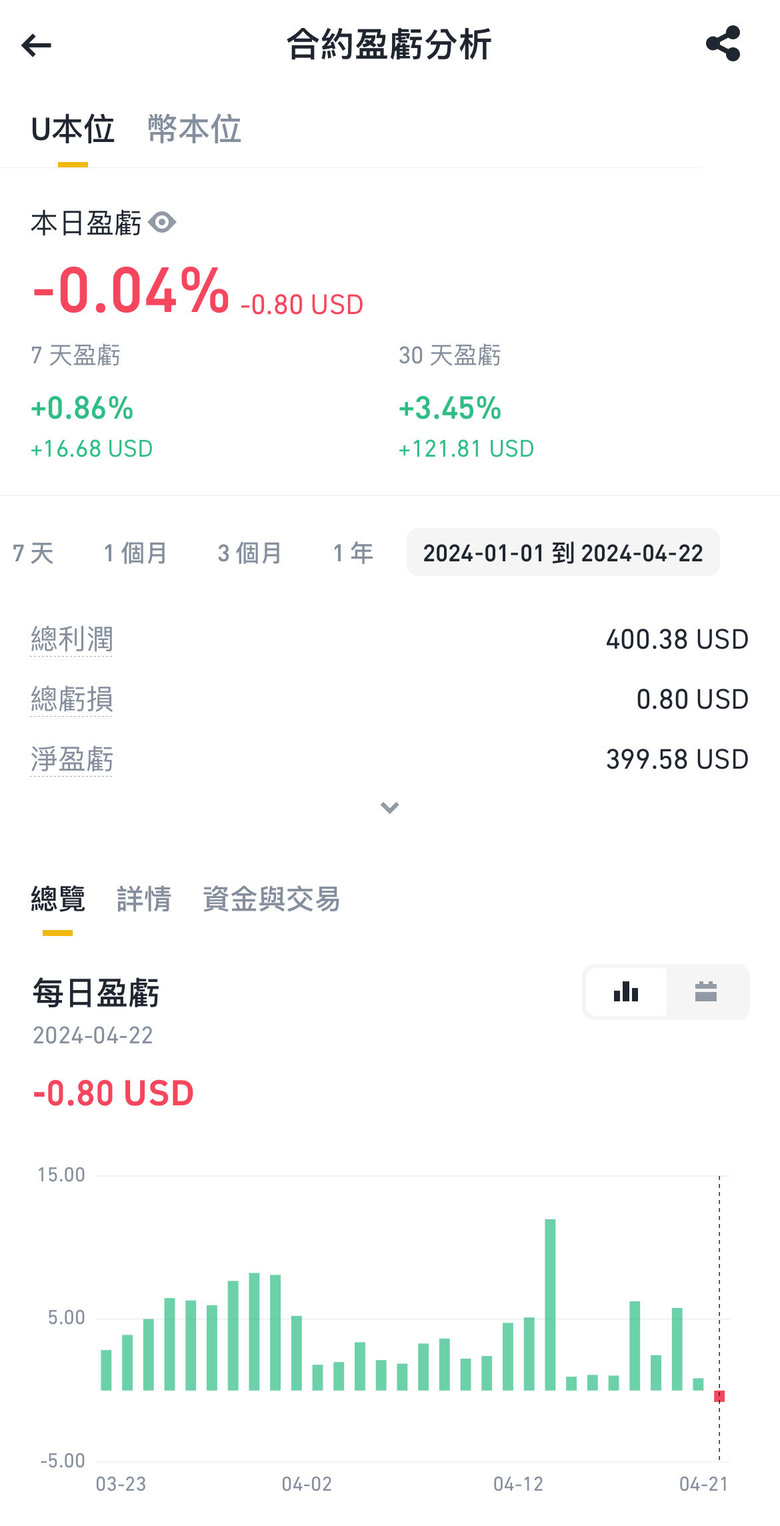Switch to calendar view icon

coord(706,992)
